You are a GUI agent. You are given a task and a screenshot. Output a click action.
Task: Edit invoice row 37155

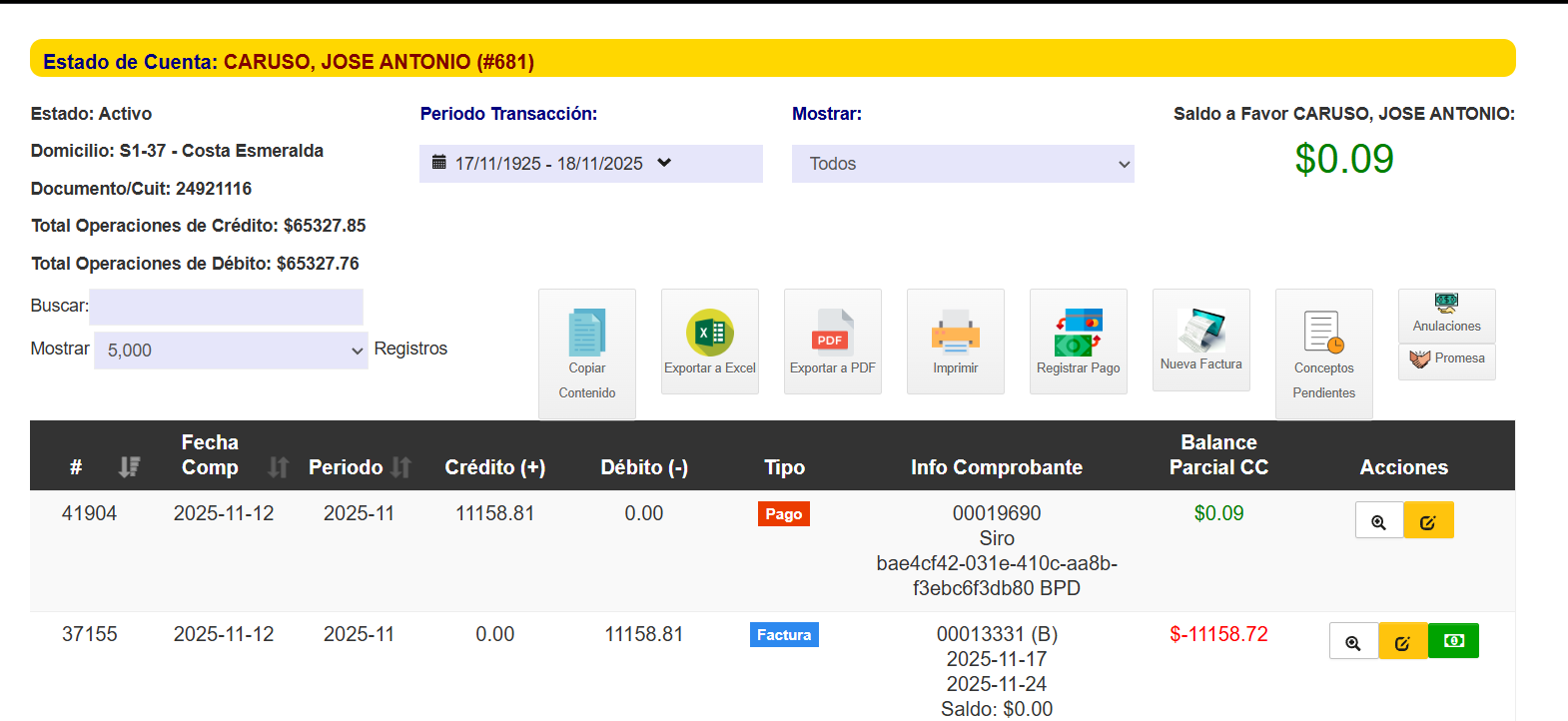[1402, 642]
